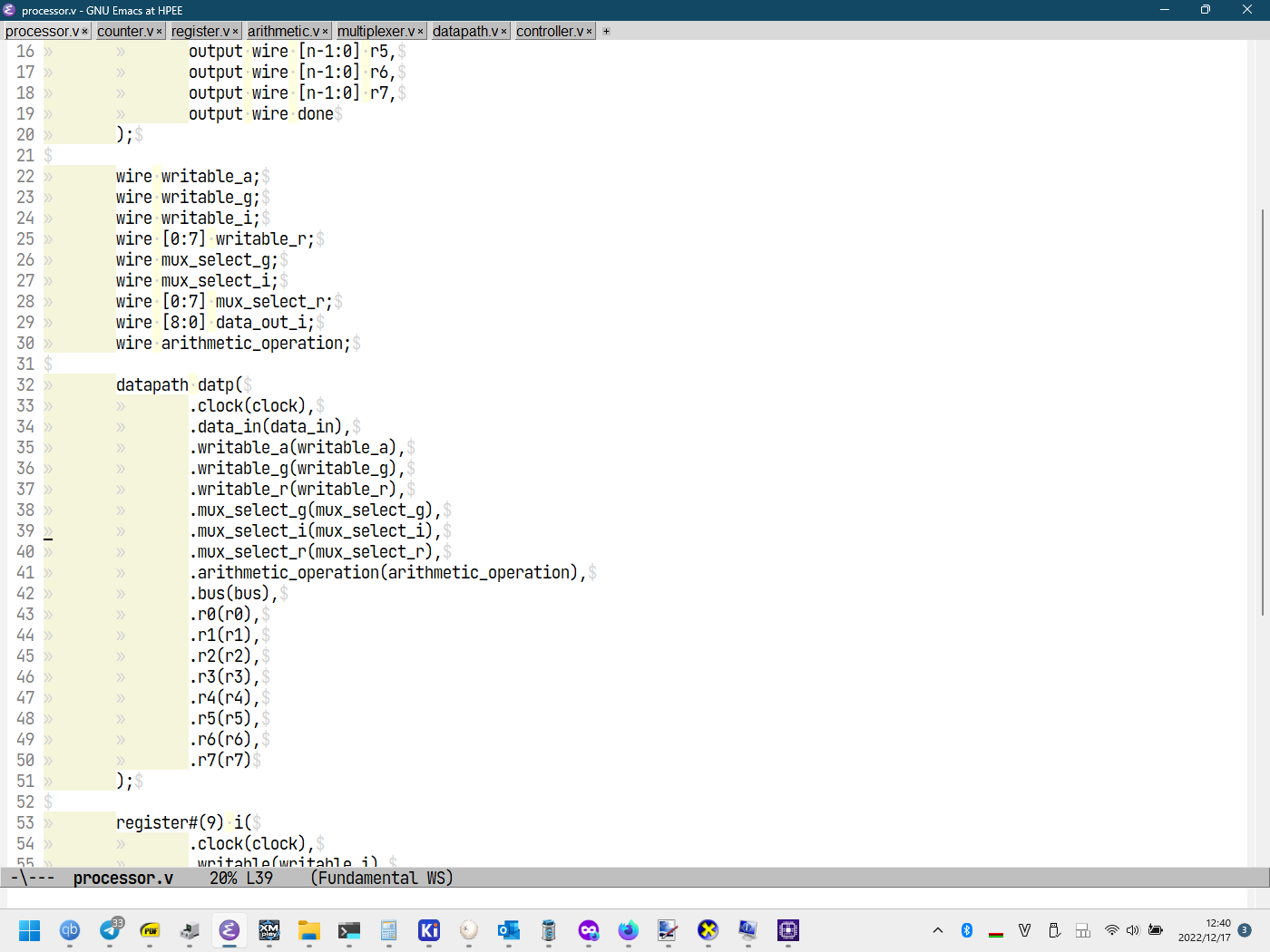The width and height of the screenshot is (1270, 952).
Task: Add a new tab with plus button
Action: [607, 32]
